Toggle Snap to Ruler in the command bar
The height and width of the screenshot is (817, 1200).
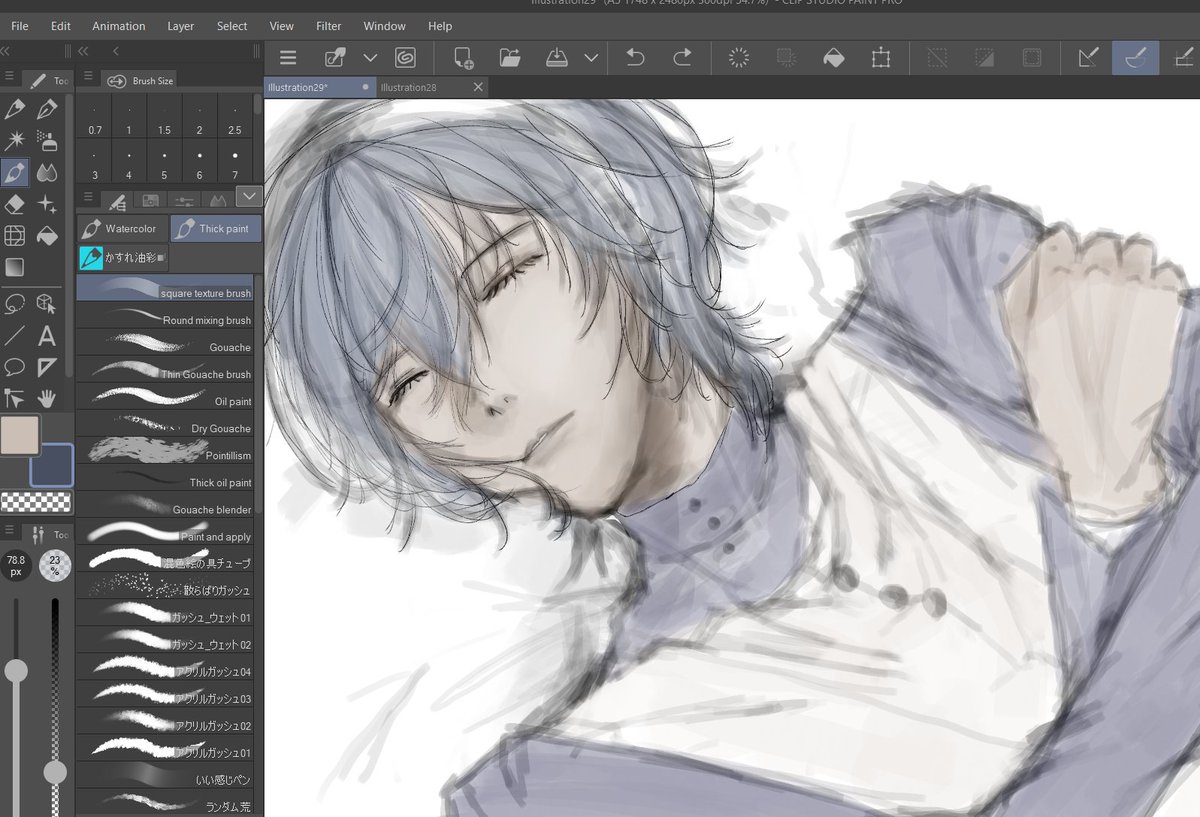coord(1088,58)
